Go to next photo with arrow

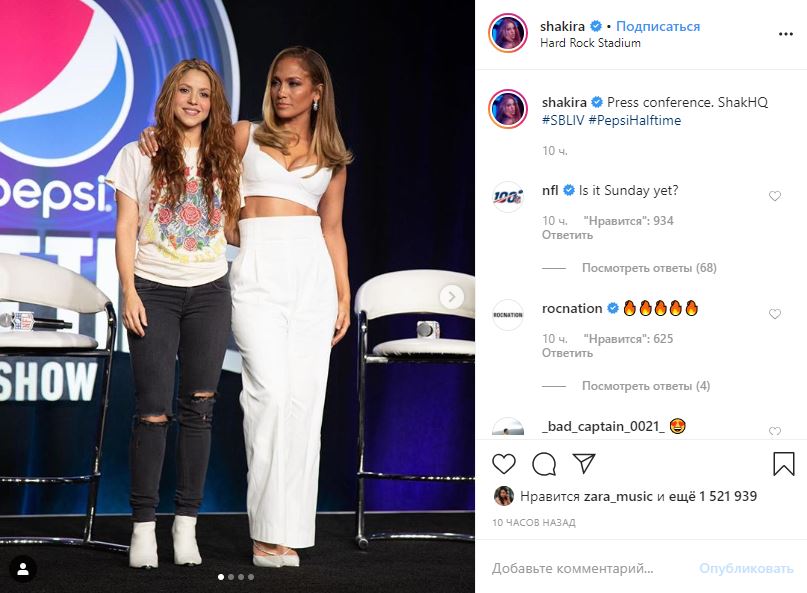coord(451,297)
